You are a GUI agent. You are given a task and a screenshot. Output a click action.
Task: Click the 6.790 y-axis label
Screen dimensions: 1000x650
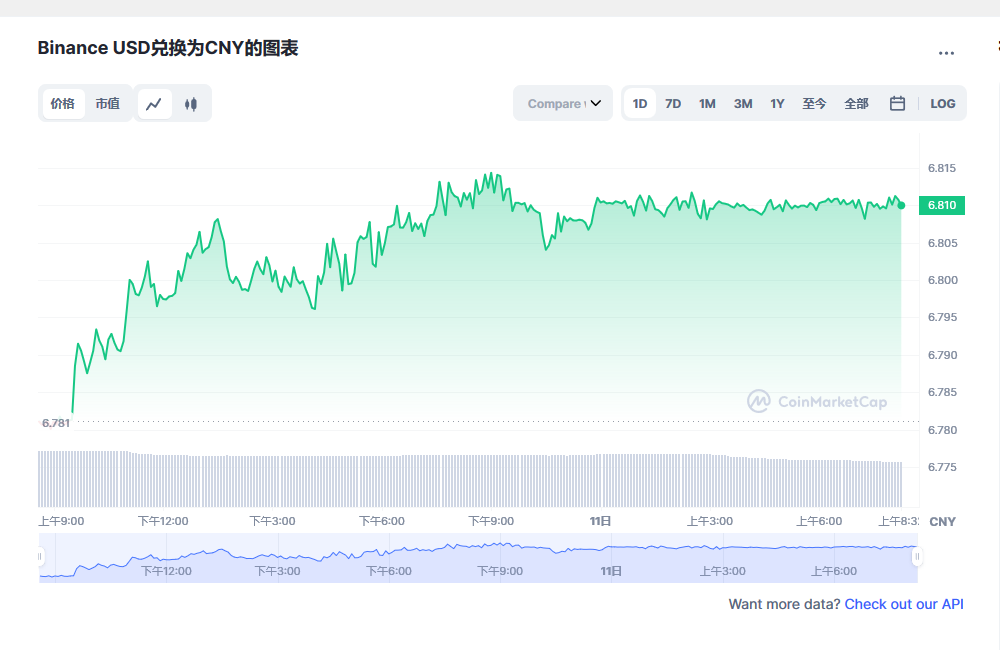943,355
